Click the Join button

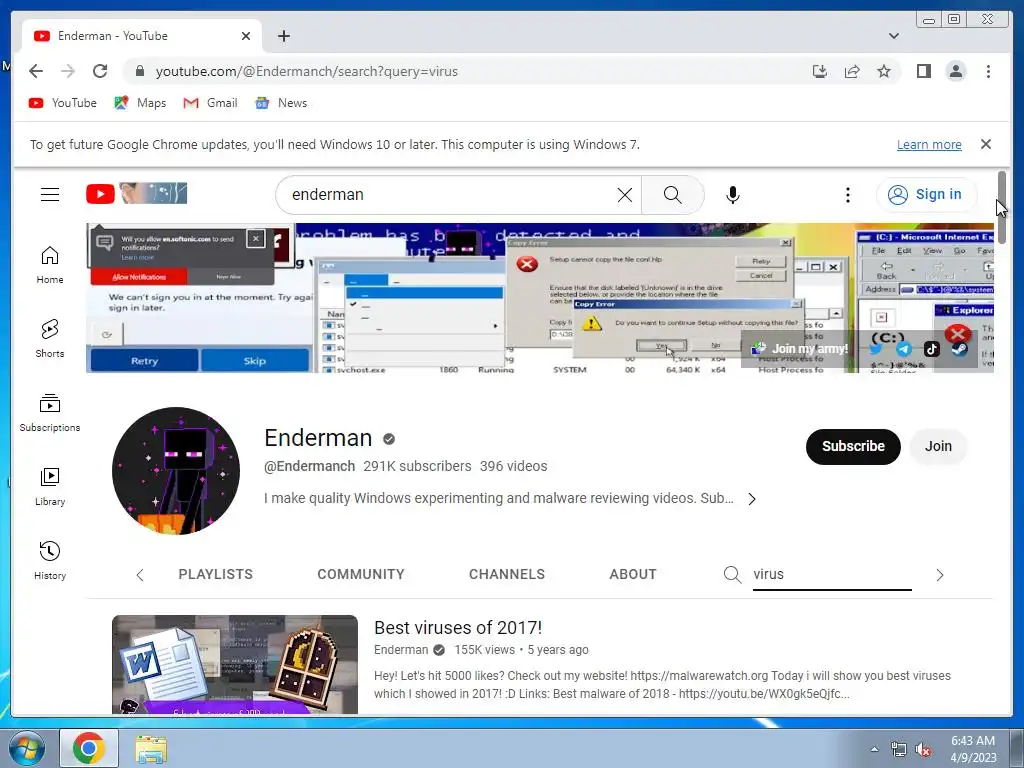[938, 447]
